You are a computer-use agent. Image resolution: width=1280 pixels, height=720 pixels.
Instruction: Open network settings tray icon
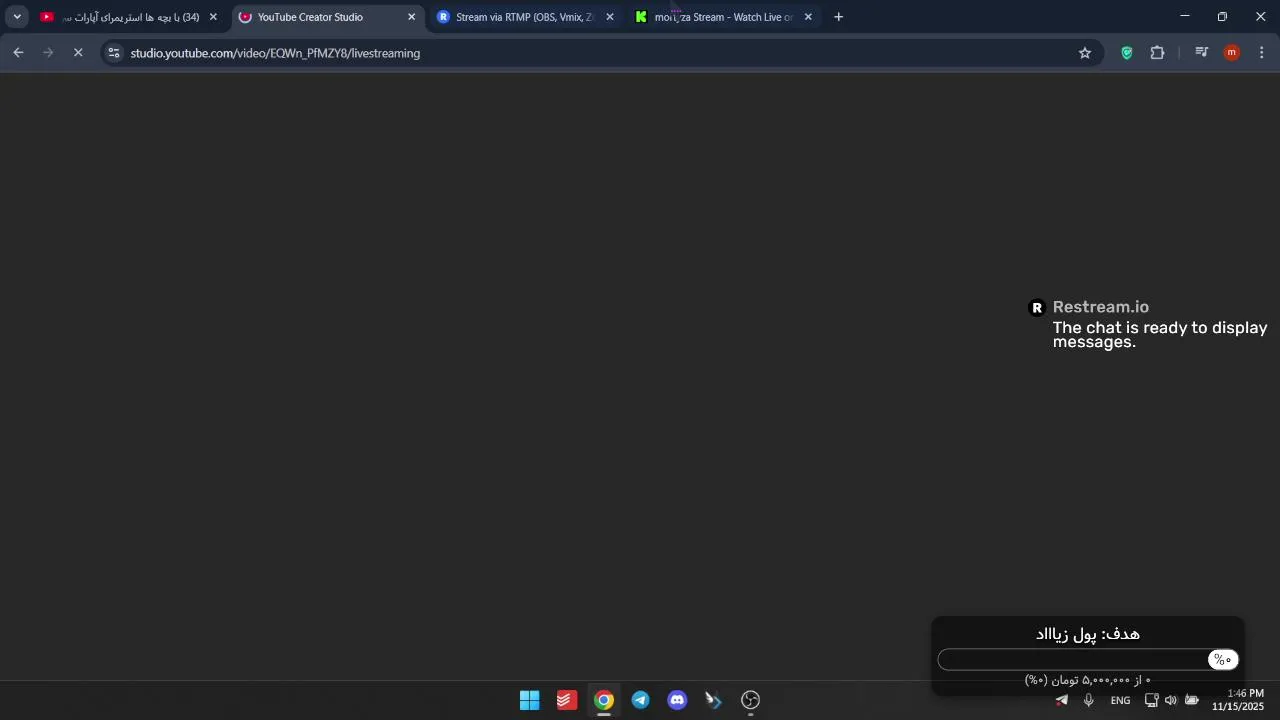tap(1152, 700)
